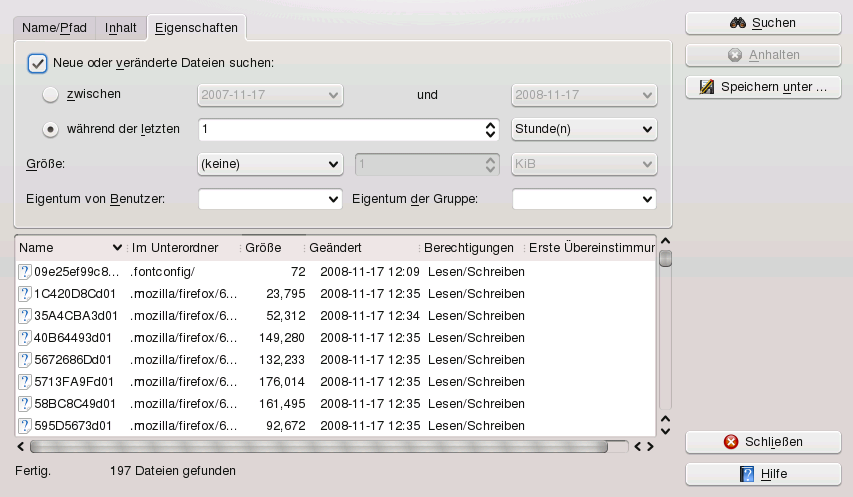Open the 2007-11-17 start date dropdown

pos(270,95)
